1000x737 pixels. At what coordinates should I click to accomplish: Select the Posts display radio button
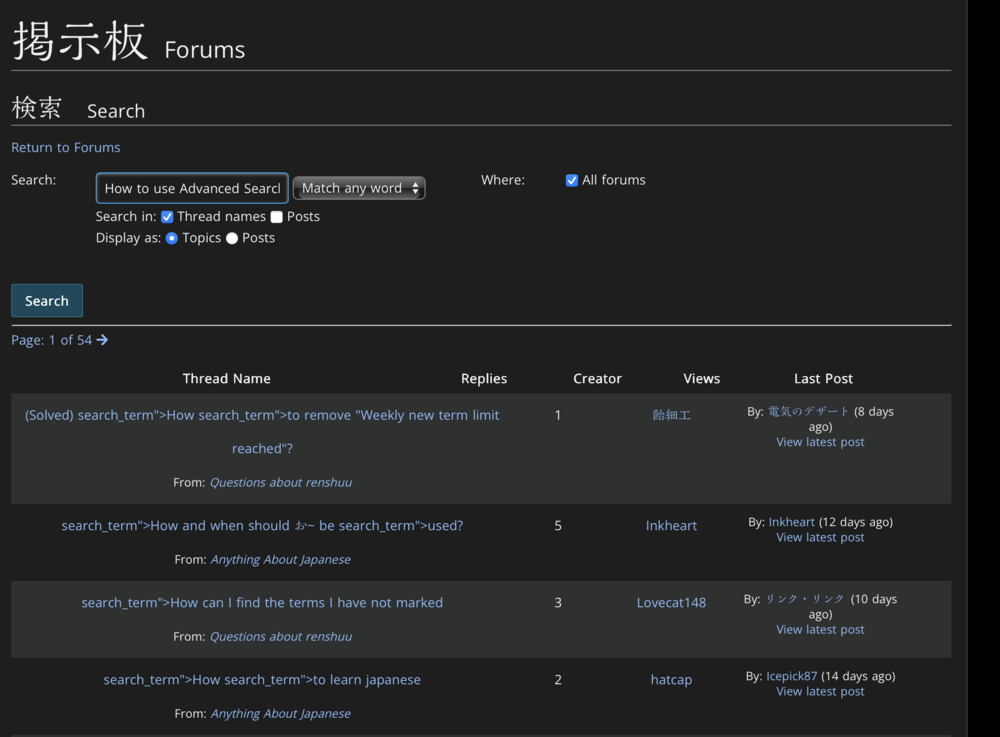click(x=232, y=238)
